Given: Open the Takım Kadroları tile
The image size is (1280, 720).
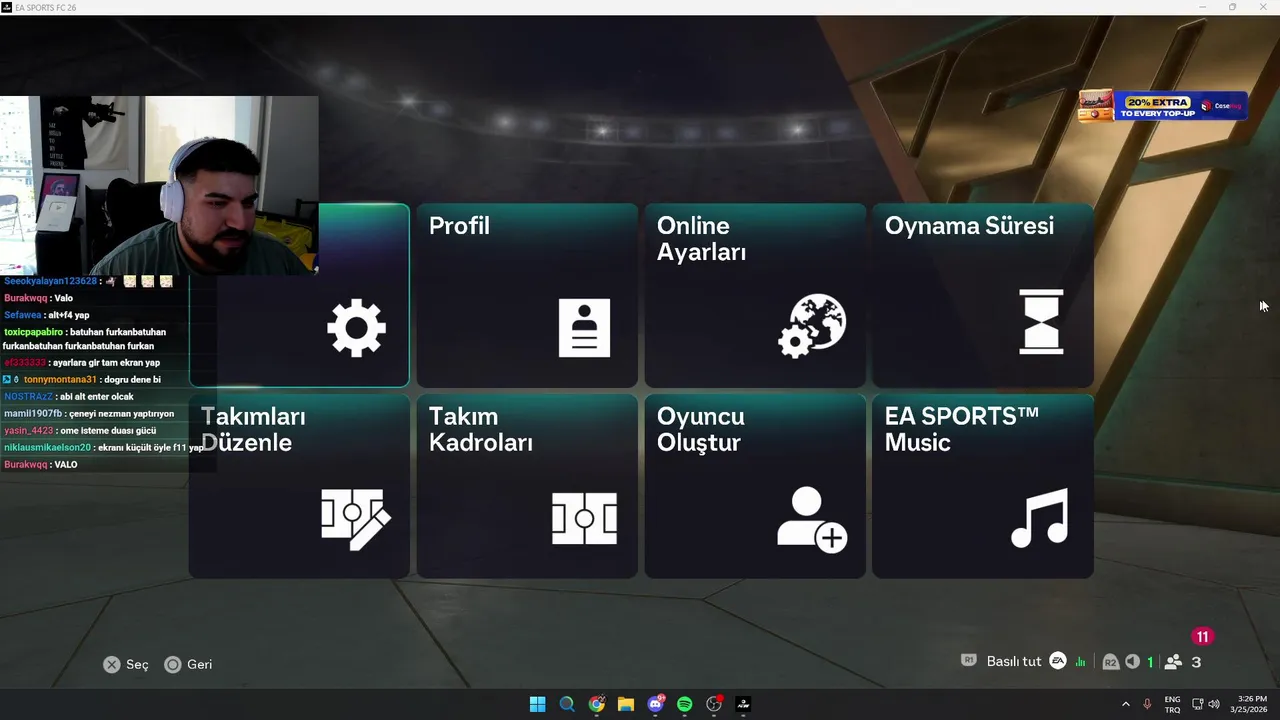Looking at the screenshot, I should [527, 486].
